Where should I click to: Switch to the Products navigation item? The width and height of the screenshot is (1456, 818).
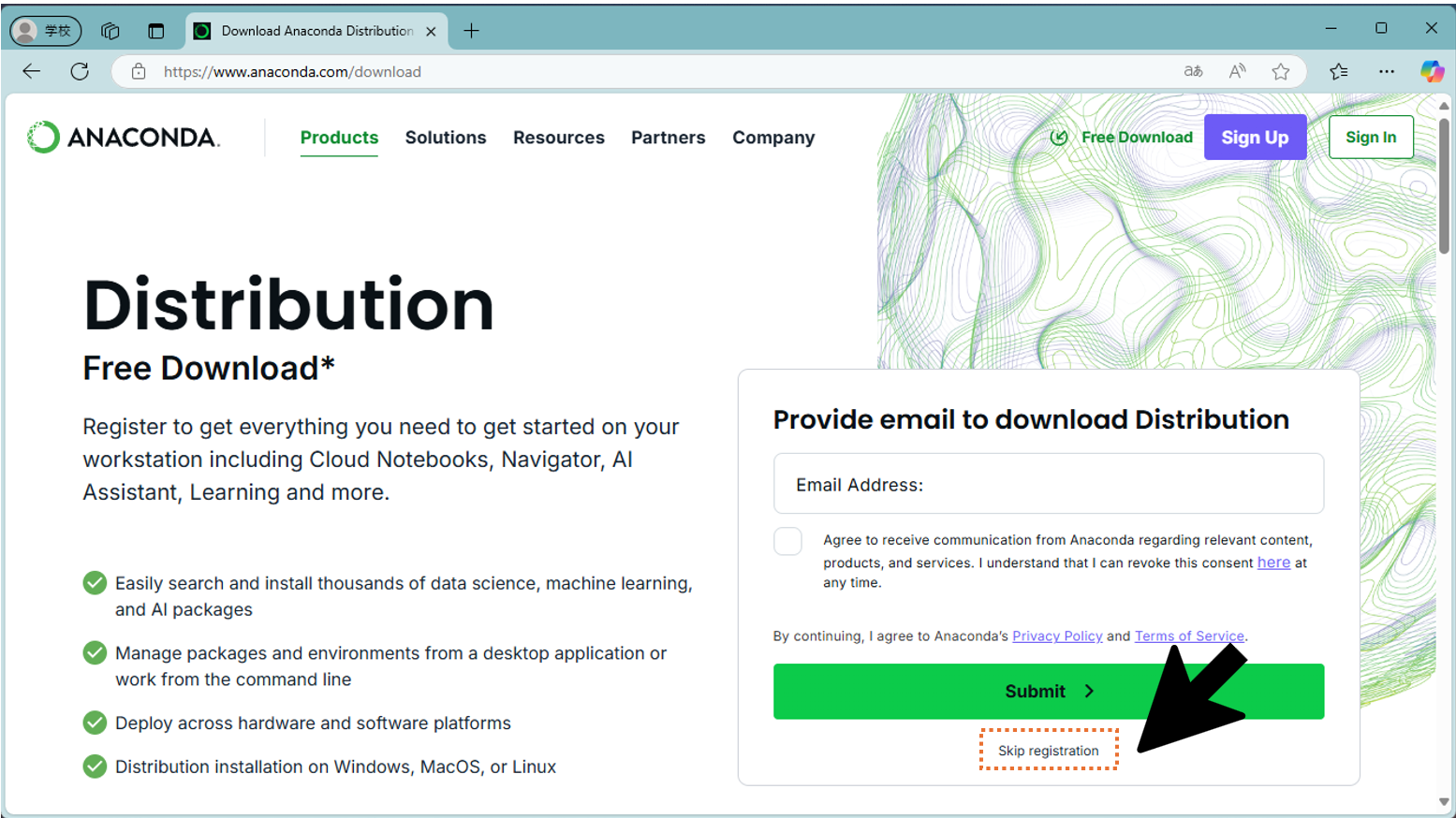(x=339, y=137)
